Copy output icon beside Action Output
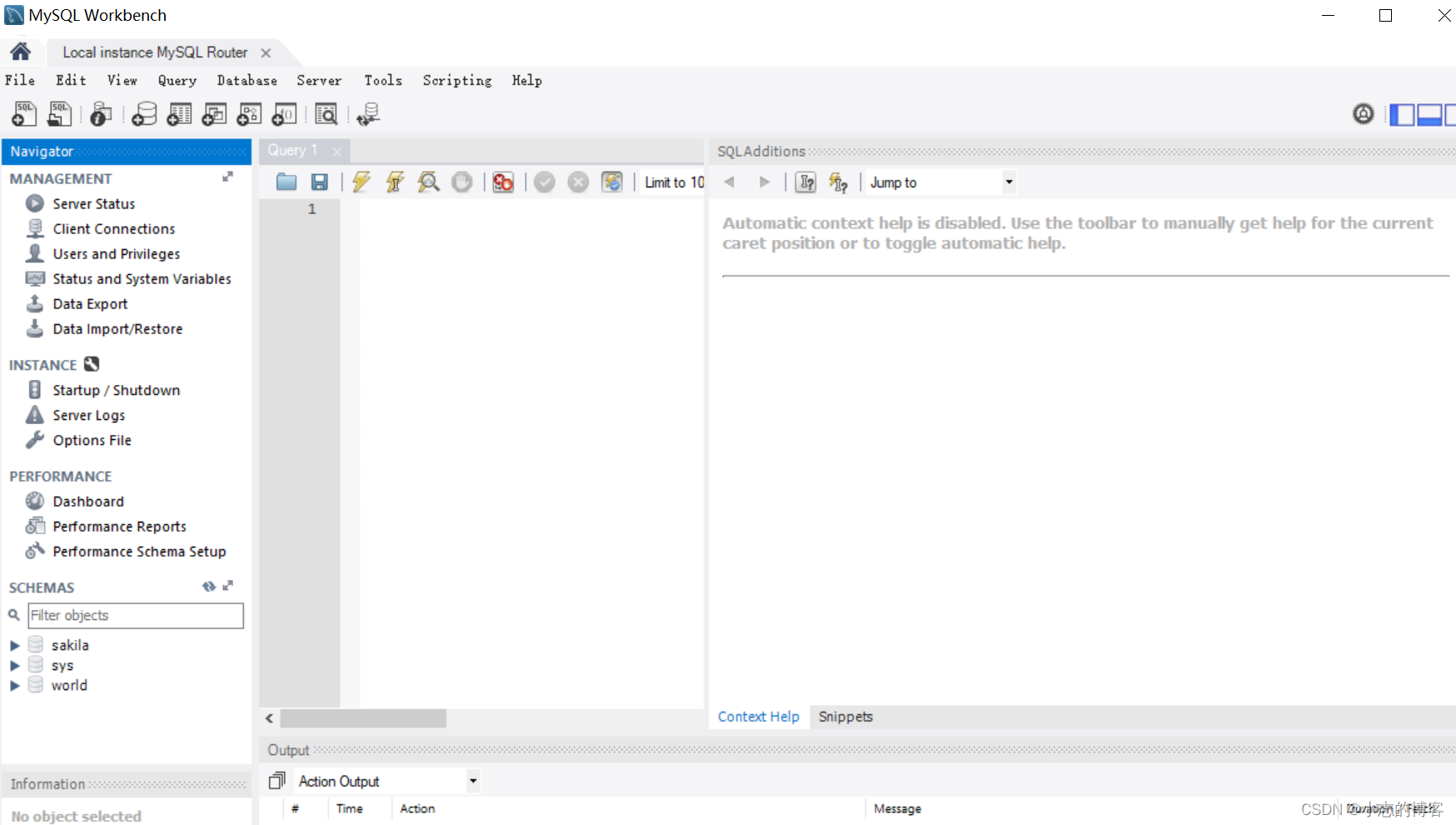Viewport: 1456px width, 825px height. (277, 781)
